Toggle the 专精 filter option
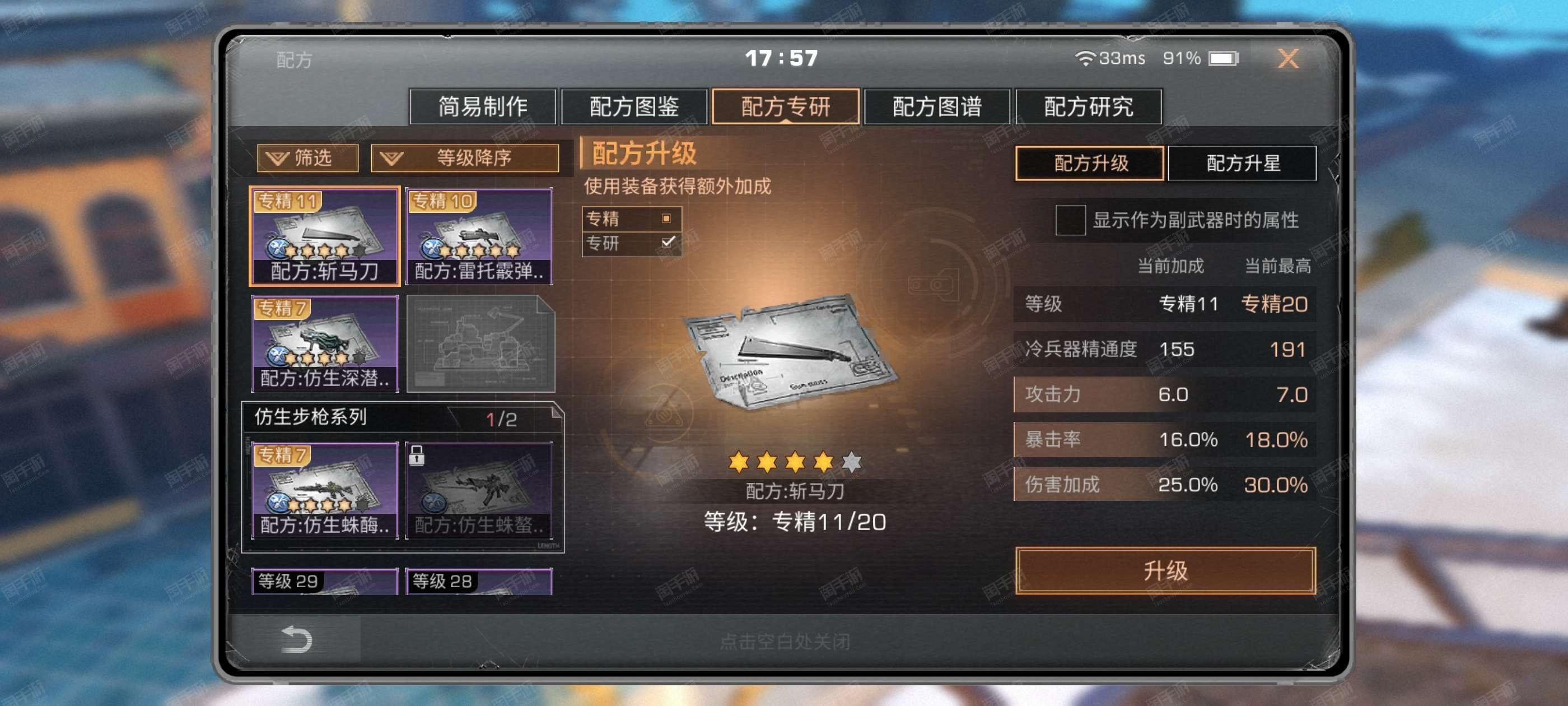Screen dimensions: 1568x706 pos(631,218)
